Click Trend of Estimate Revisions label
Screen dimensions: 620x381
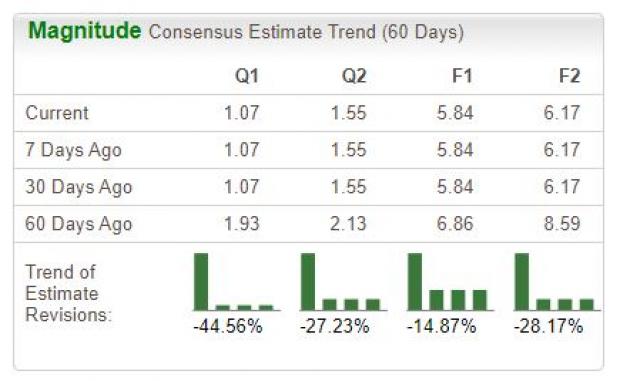pyautogui.click(x=68, y=293)
